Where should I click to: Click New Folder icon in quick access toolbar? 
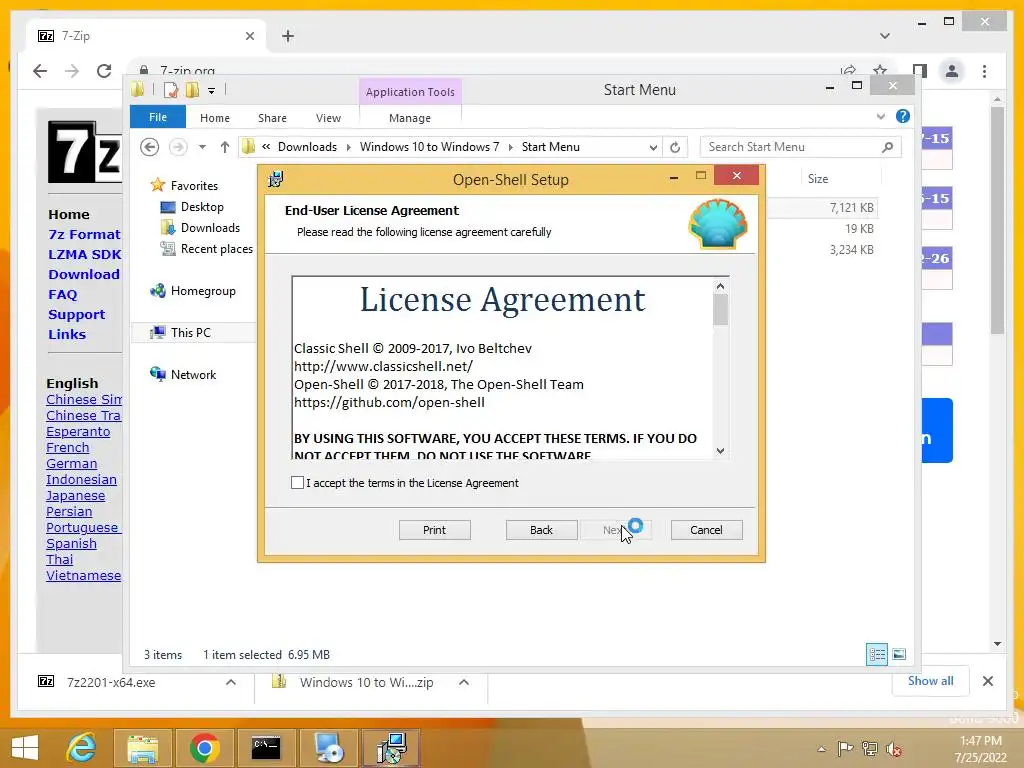tap(192, 90)
